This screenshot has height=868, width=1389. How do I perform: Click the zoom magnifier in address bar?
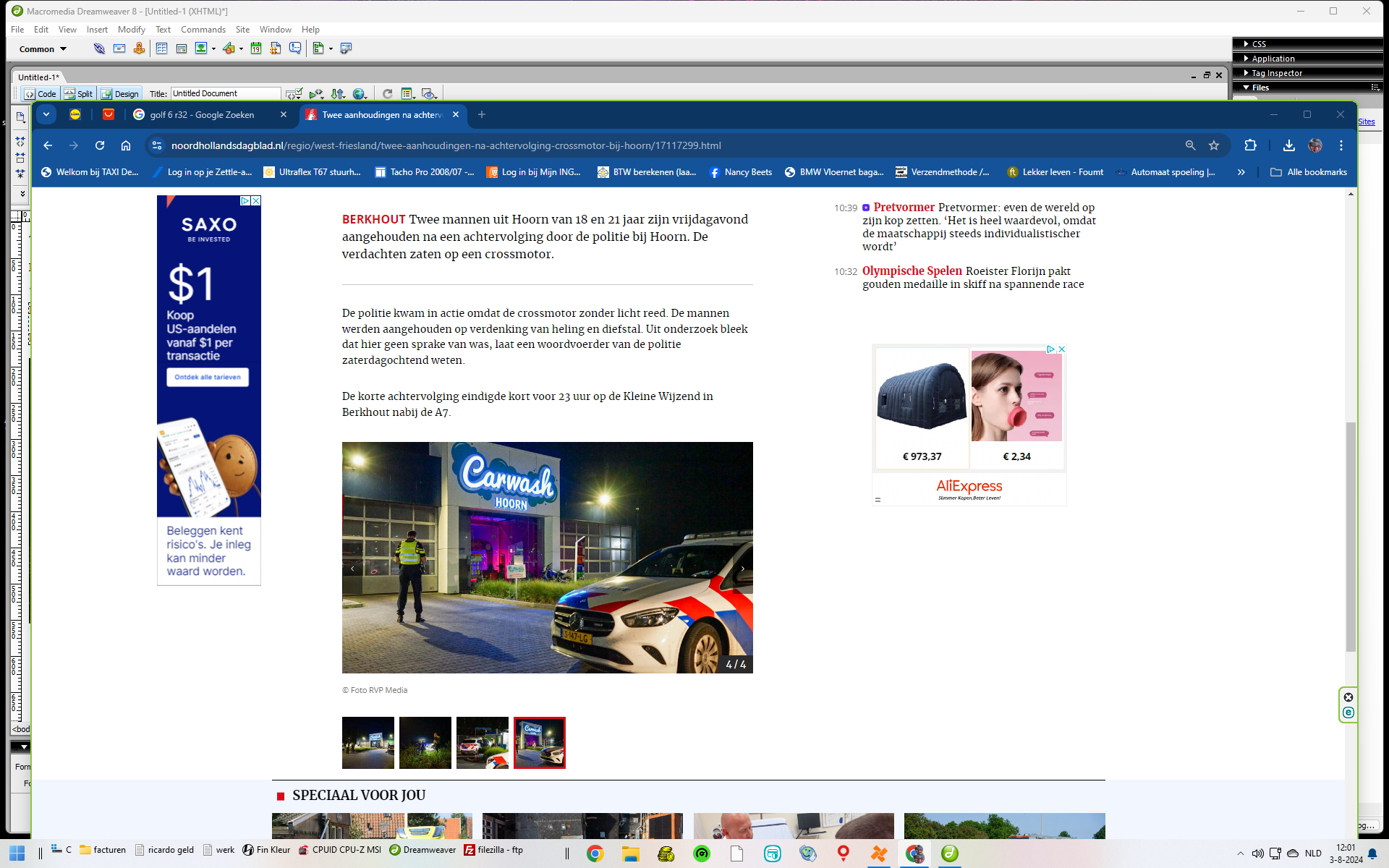[x=1190, y=145]
